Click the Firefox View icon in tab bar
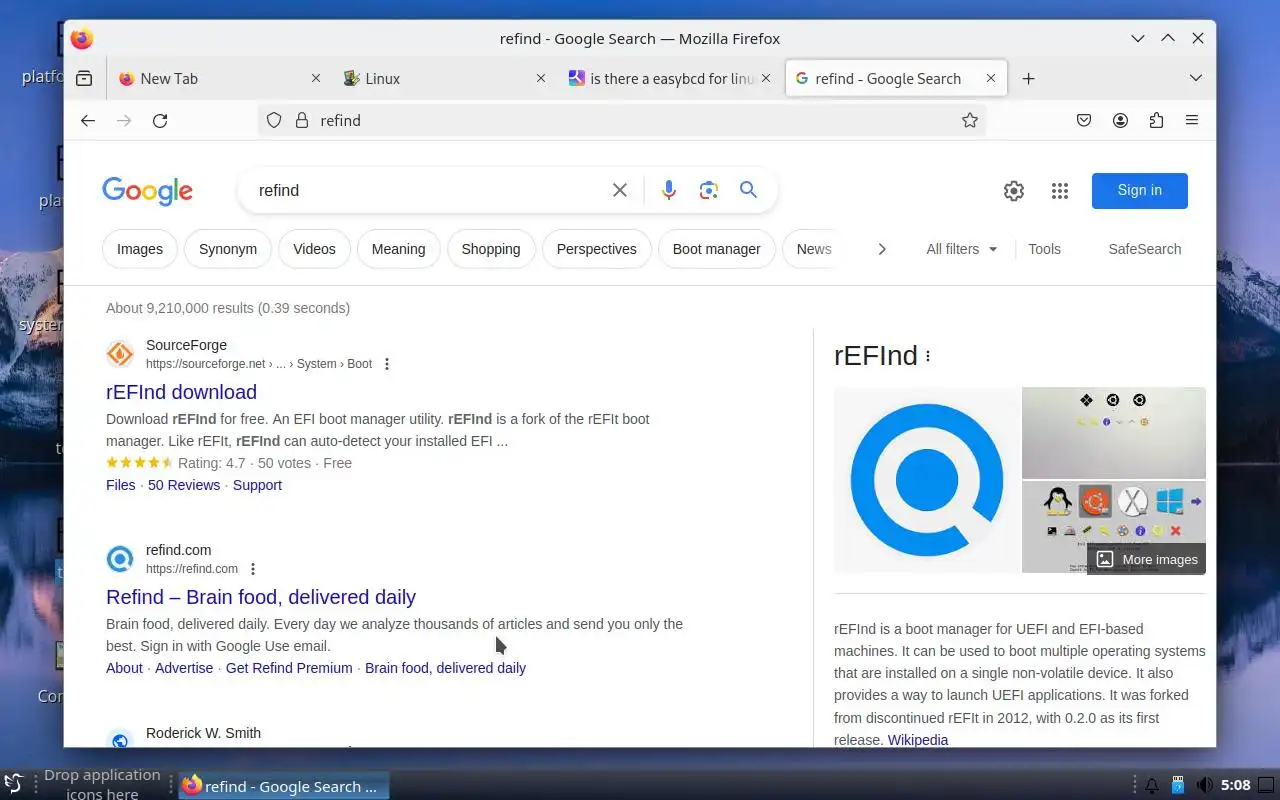 (84, 78)
